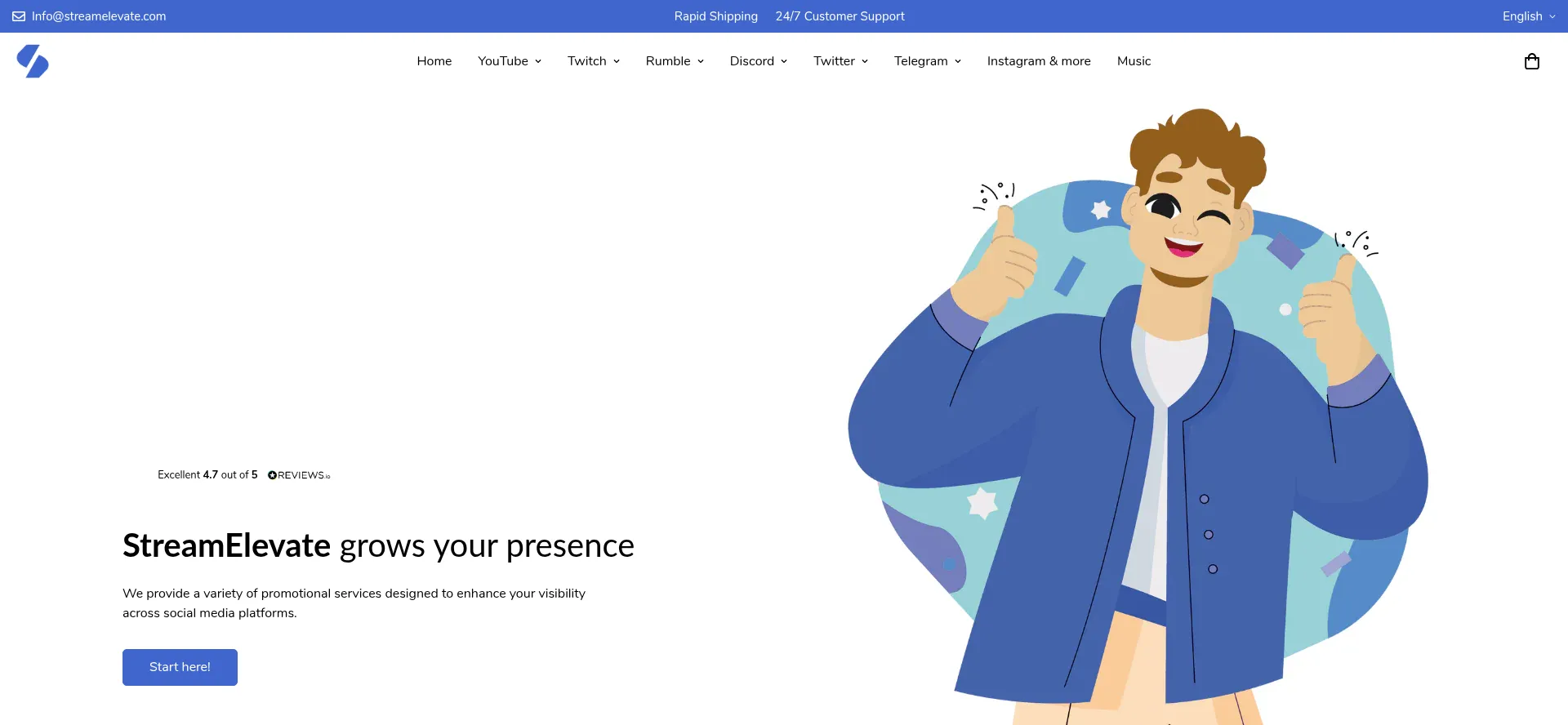Open the shopping bag cart icon
Viewport: 1568px width, 725px height.
point(1532,61)
